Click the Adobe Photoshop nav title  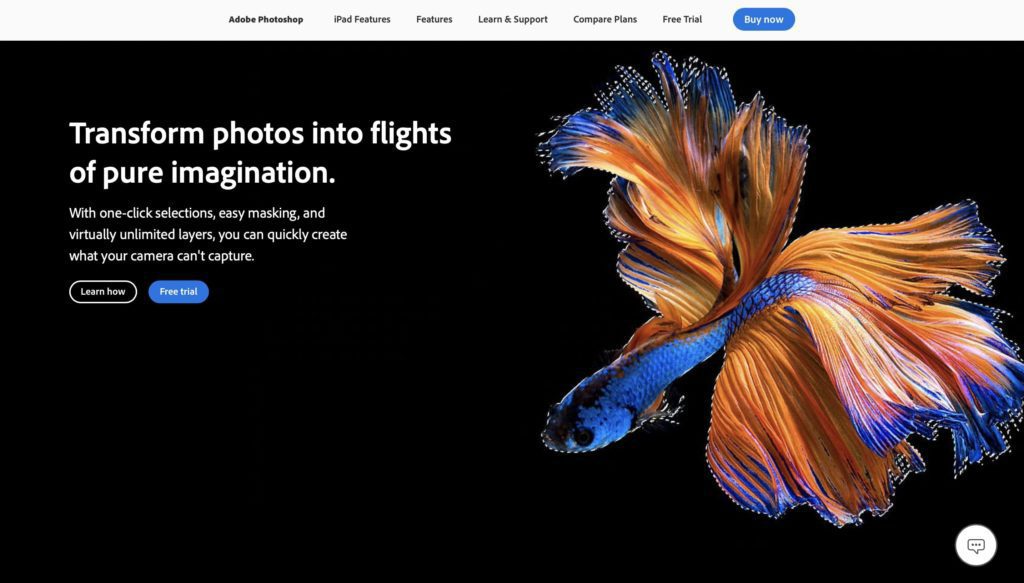pyautogui.click(x=266, y=20)
